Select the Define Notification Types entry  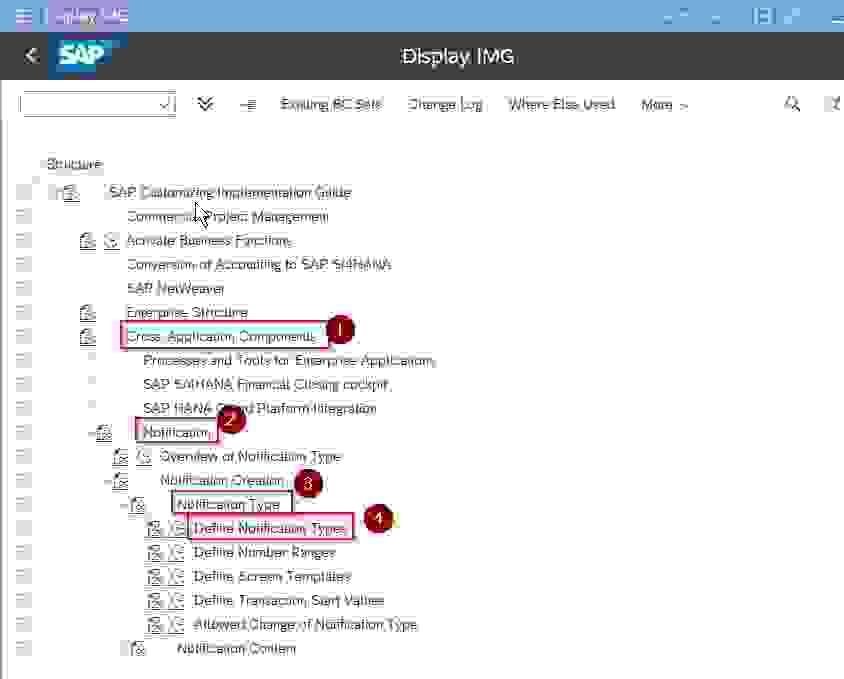point(269,528)
